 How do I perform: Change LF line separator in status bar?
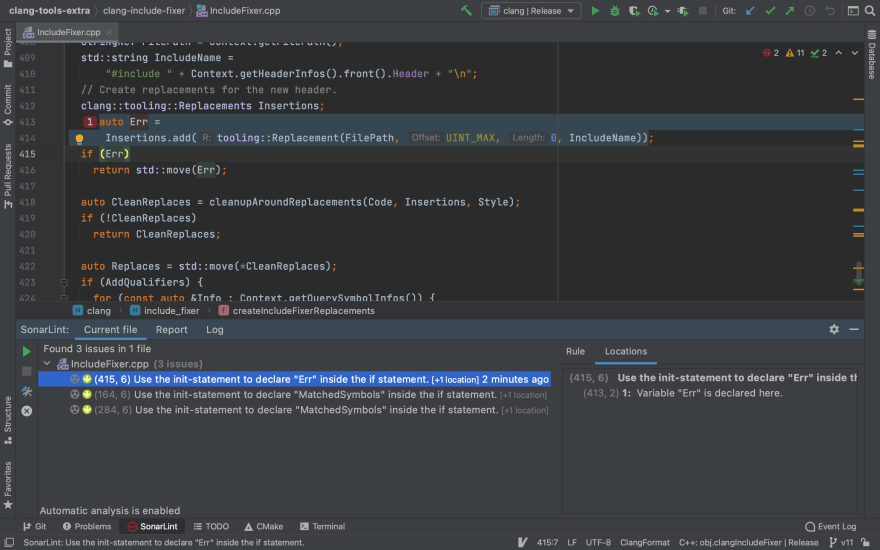572,543
